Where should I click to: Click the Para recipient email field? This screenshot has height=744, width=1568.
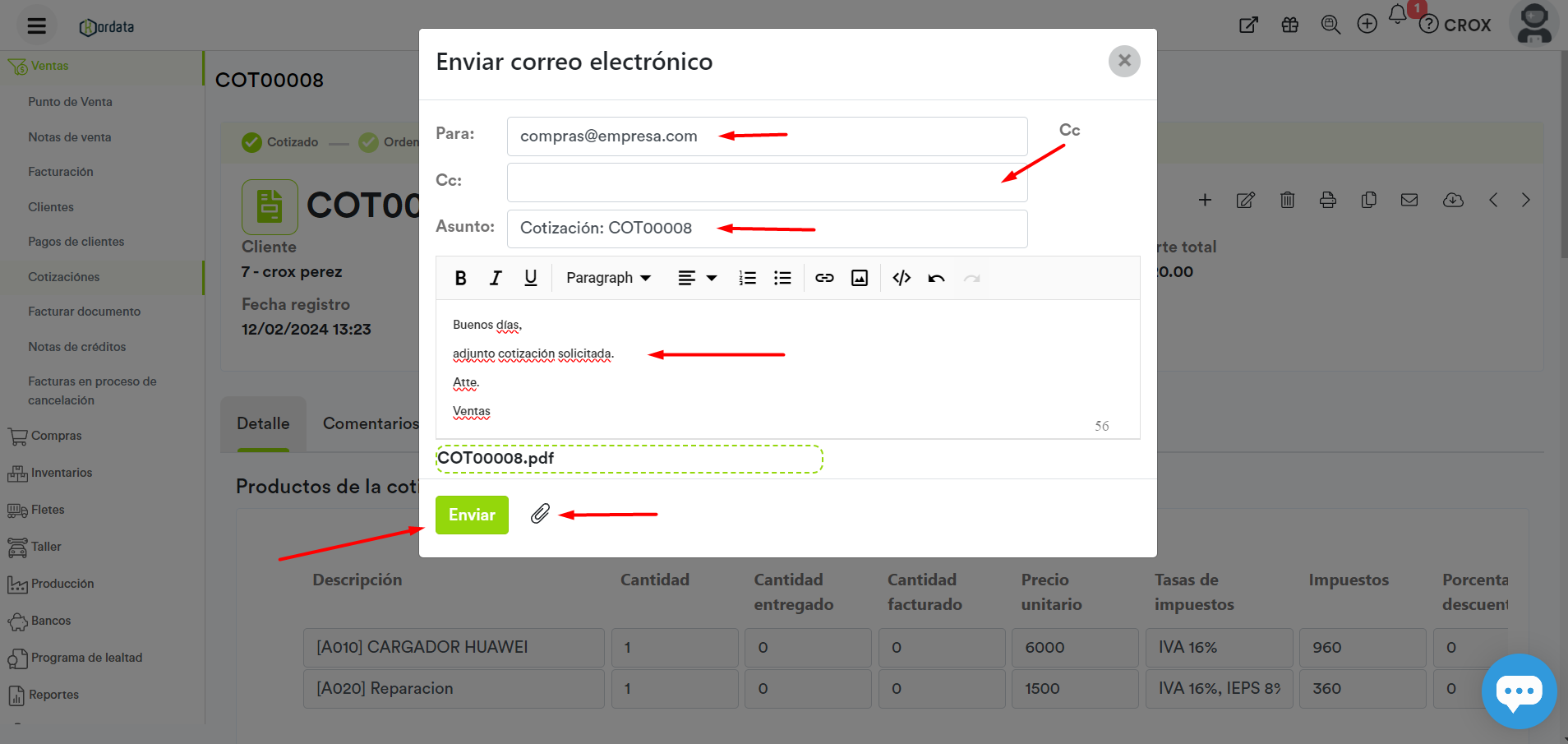click(767, 136)
